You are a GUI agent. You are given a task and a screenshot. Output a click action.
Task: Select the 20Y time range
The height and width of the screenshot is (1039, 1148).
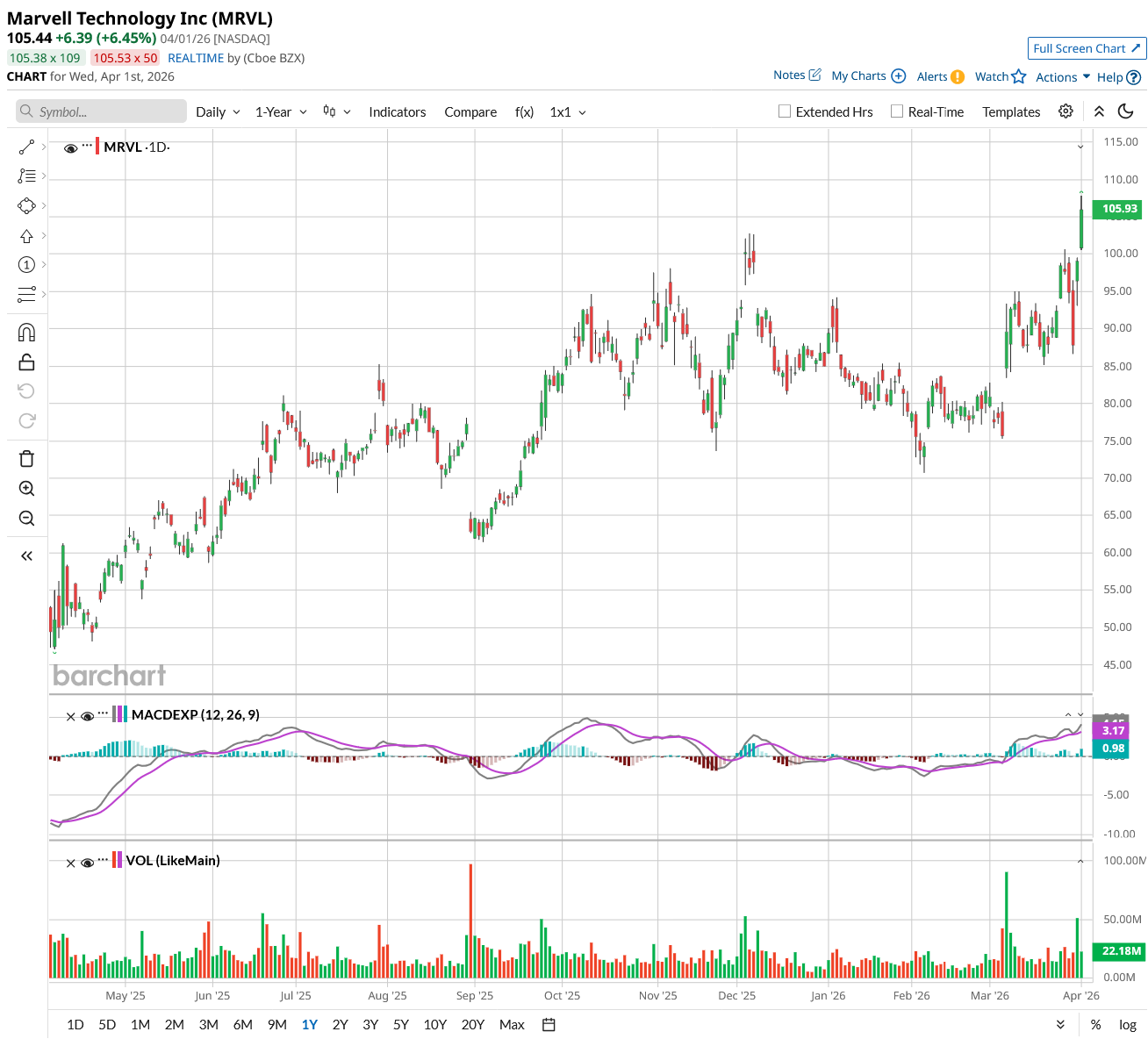pos(473,1024)
